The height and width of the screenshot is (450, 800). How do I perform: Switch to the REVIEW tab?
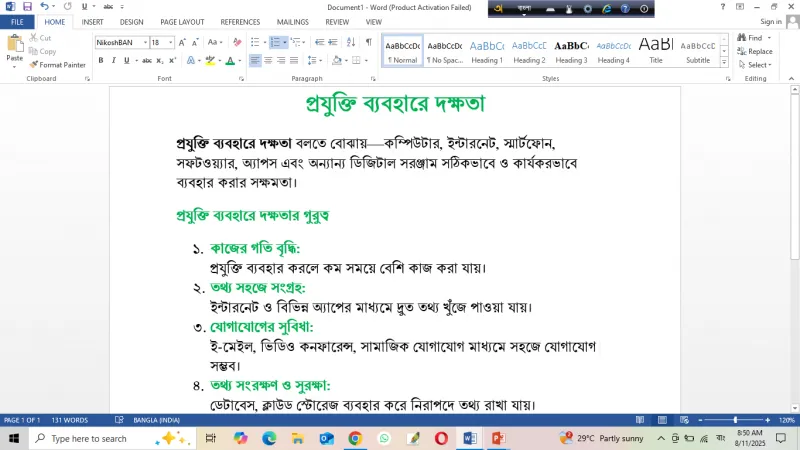click(337, 22)
